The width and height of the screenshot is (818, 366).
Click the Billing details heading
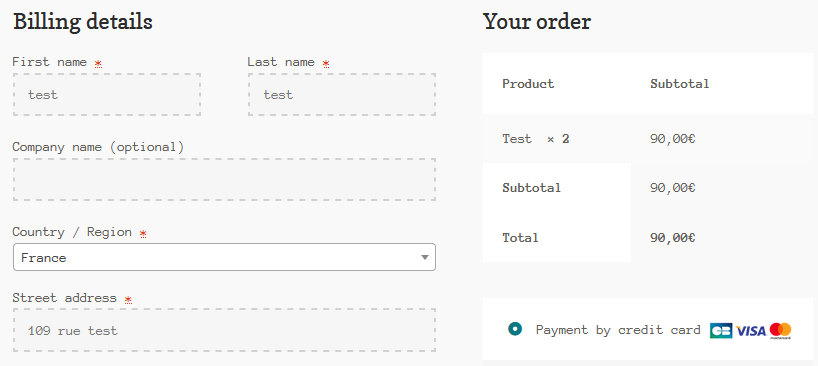83,22
